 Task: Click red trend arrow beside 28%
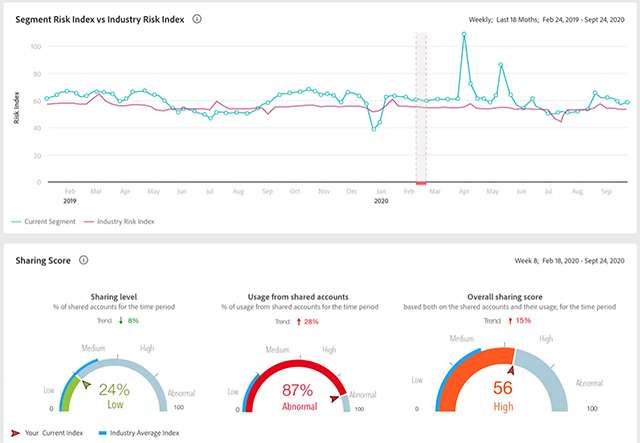pyautogui.click(x=298, y=321)
